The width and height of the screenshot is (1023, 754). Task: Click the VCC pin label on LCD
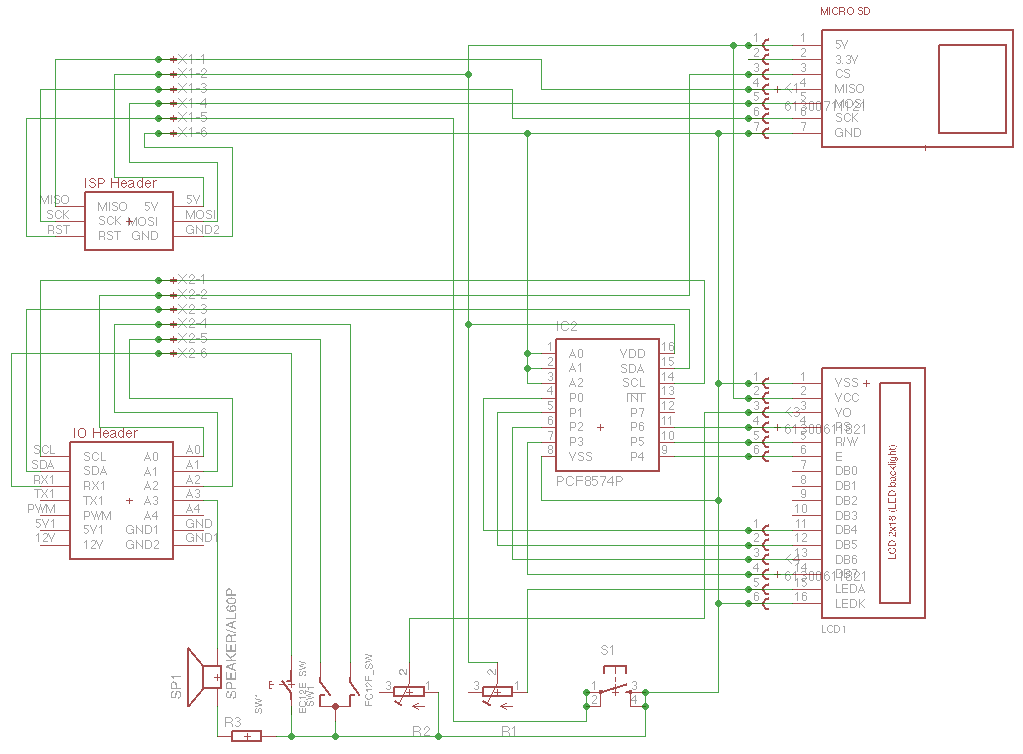(x=847, y=397)
